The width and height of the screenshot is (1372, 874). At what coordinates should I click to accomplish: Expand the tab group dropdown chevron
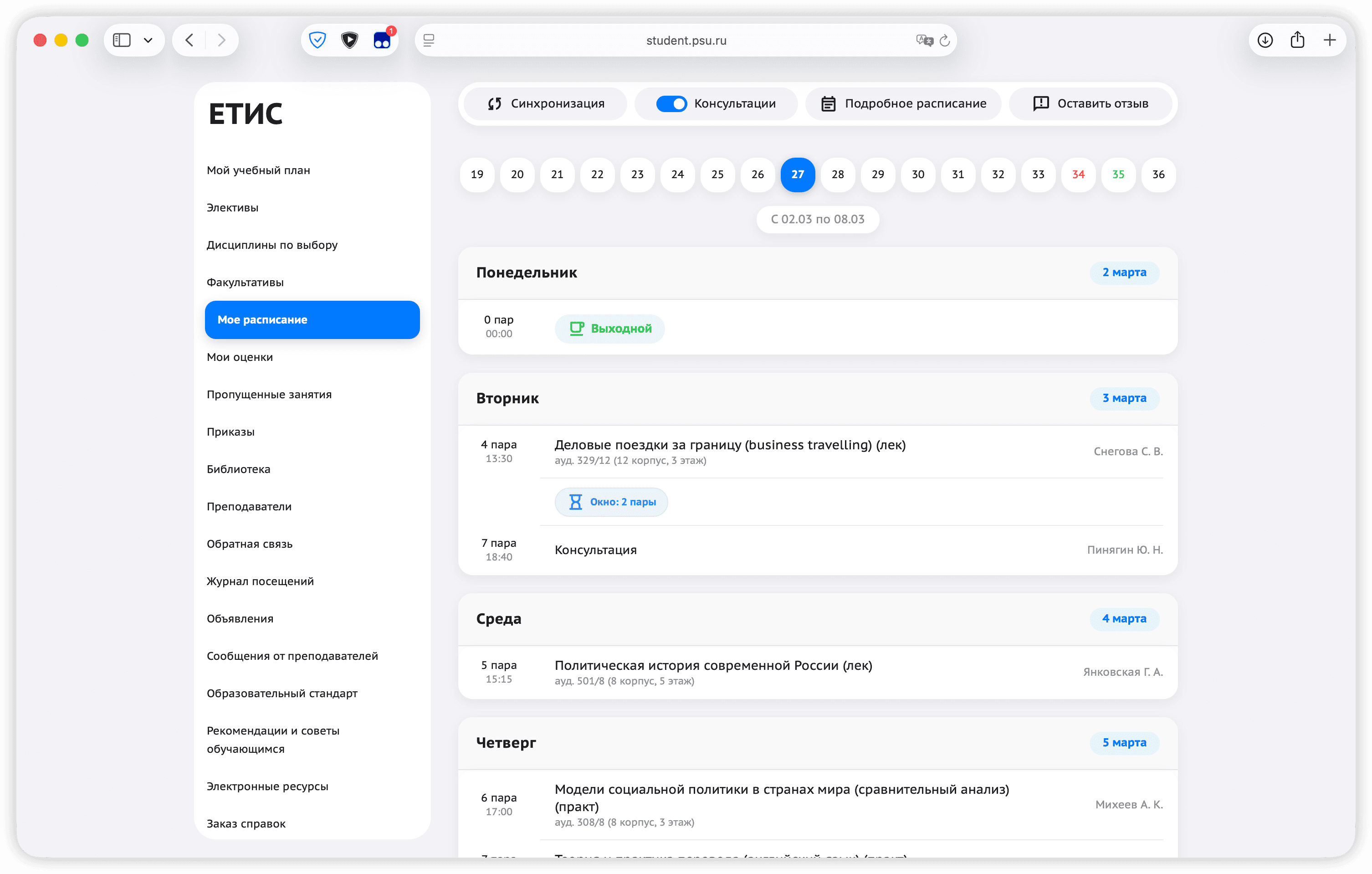[148, 41]
